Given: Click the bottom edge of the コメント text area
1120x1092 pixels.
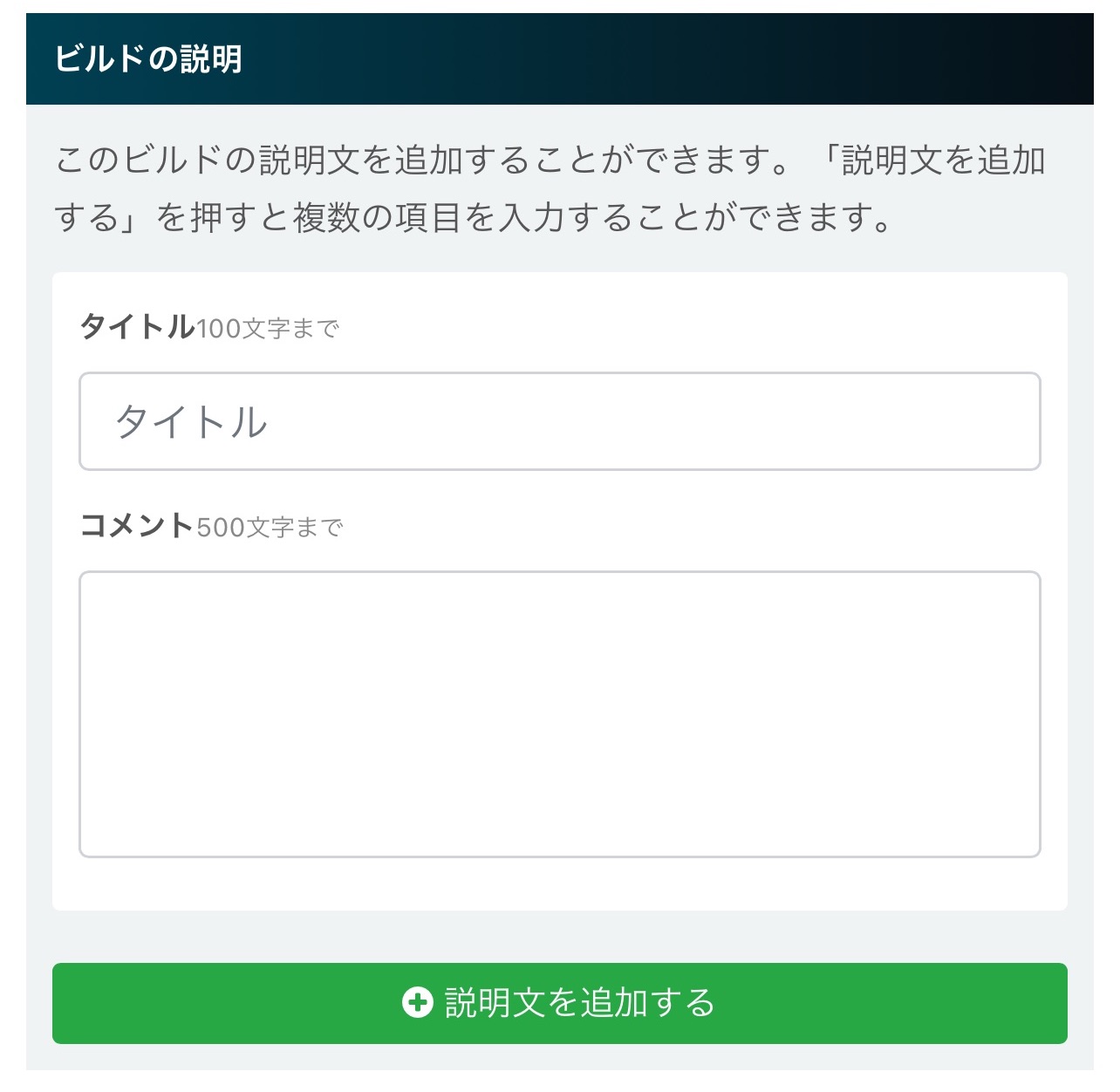Looking at the screenshot, I should [x=560, y=856].
